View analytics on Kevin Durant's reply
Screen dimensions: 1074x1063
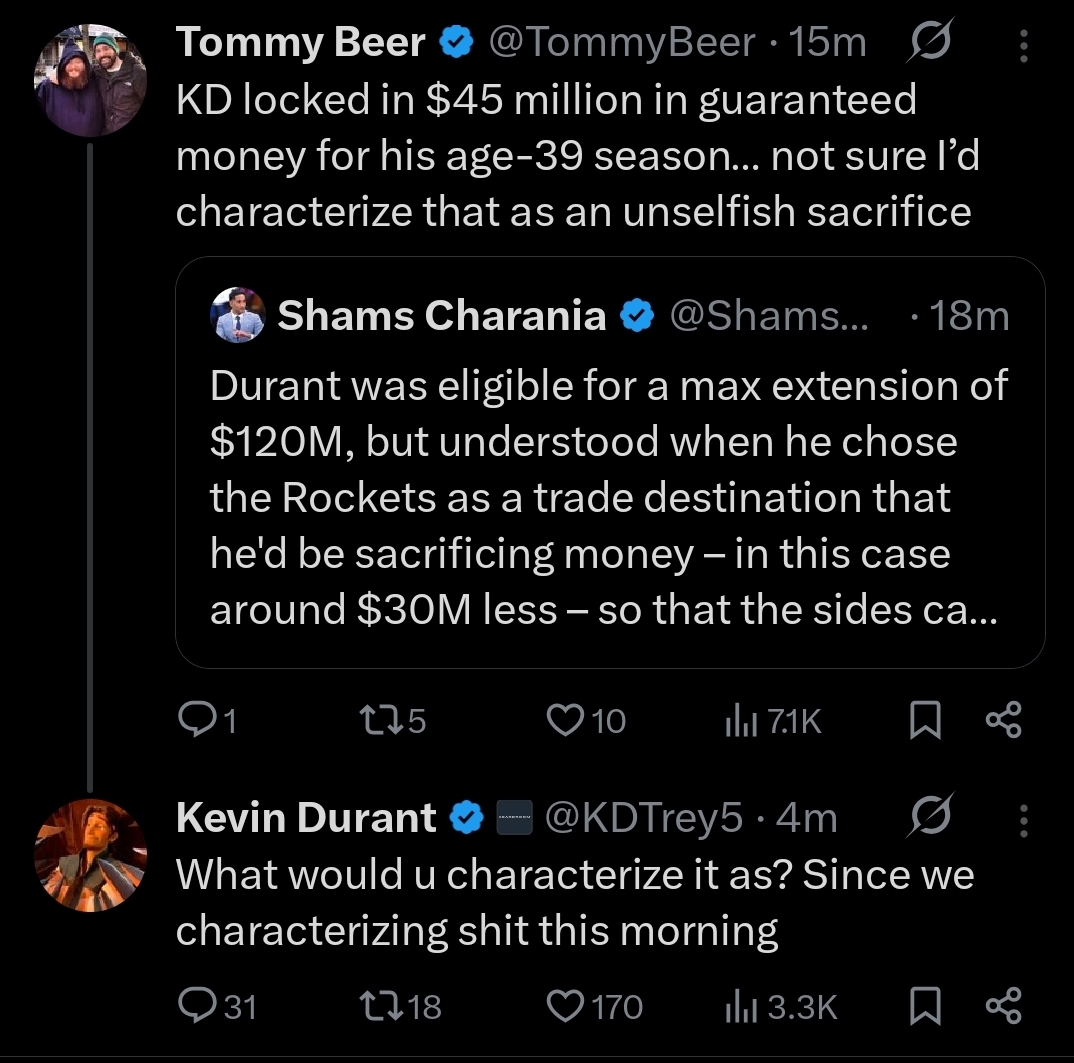click(735, 1005)
